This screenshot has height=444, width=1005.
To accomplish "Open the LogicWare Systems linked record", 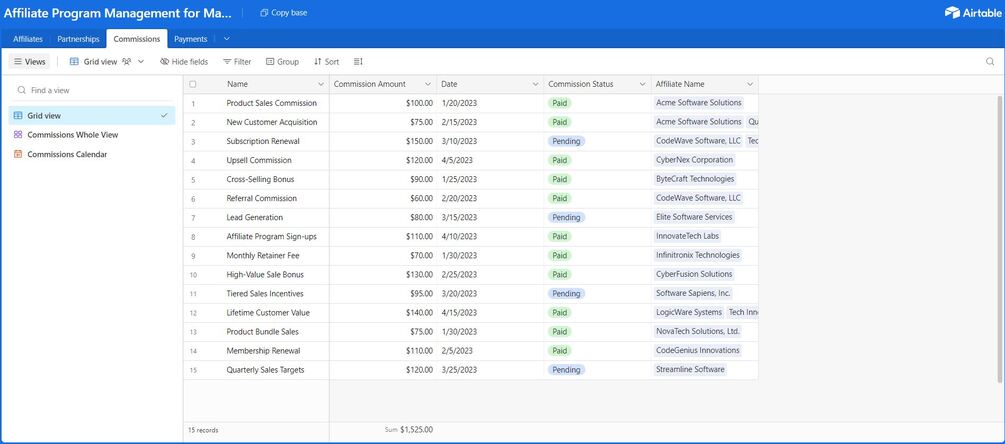I will pyautogui.click(x=688, y=312).
